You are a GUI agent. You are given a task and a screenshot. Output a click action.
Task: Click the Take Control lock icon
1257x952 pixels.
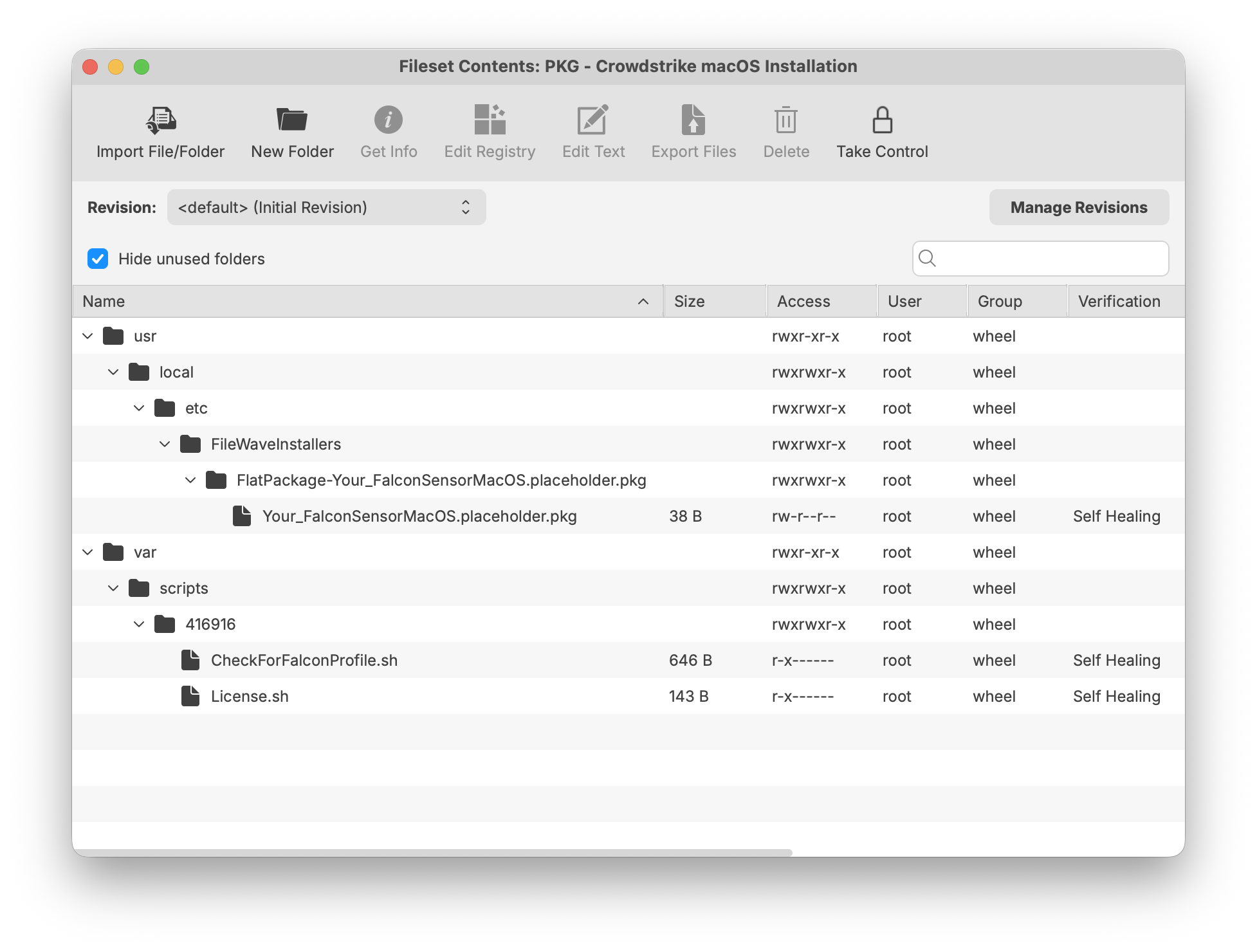click(882, 120)
